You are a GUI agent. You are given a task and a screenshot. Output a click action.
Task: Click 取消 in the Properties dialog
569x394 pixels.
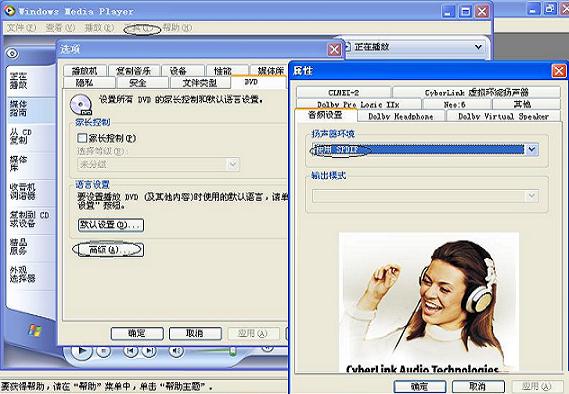point(478,386)
